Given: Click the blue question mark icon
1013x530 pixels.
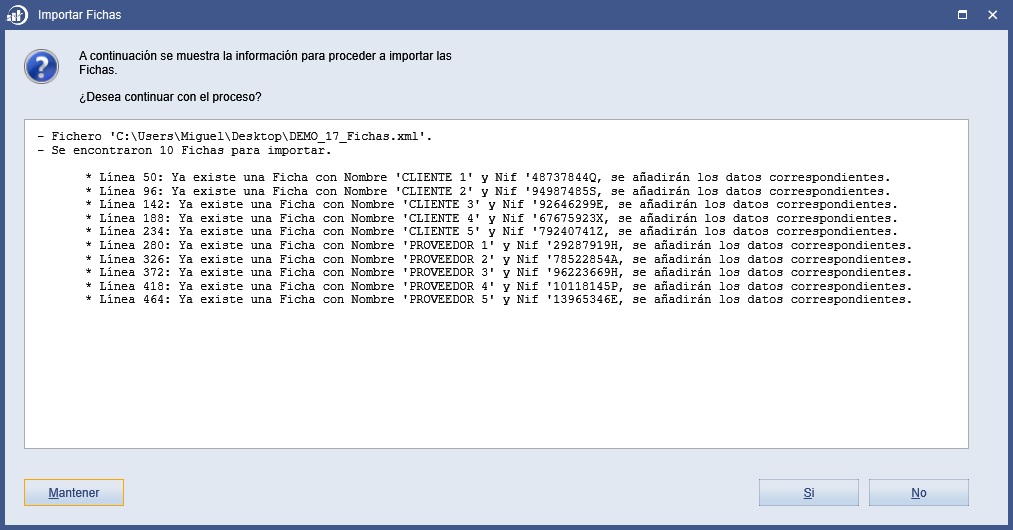Looking at the screenshot, I should coord(41,67).
